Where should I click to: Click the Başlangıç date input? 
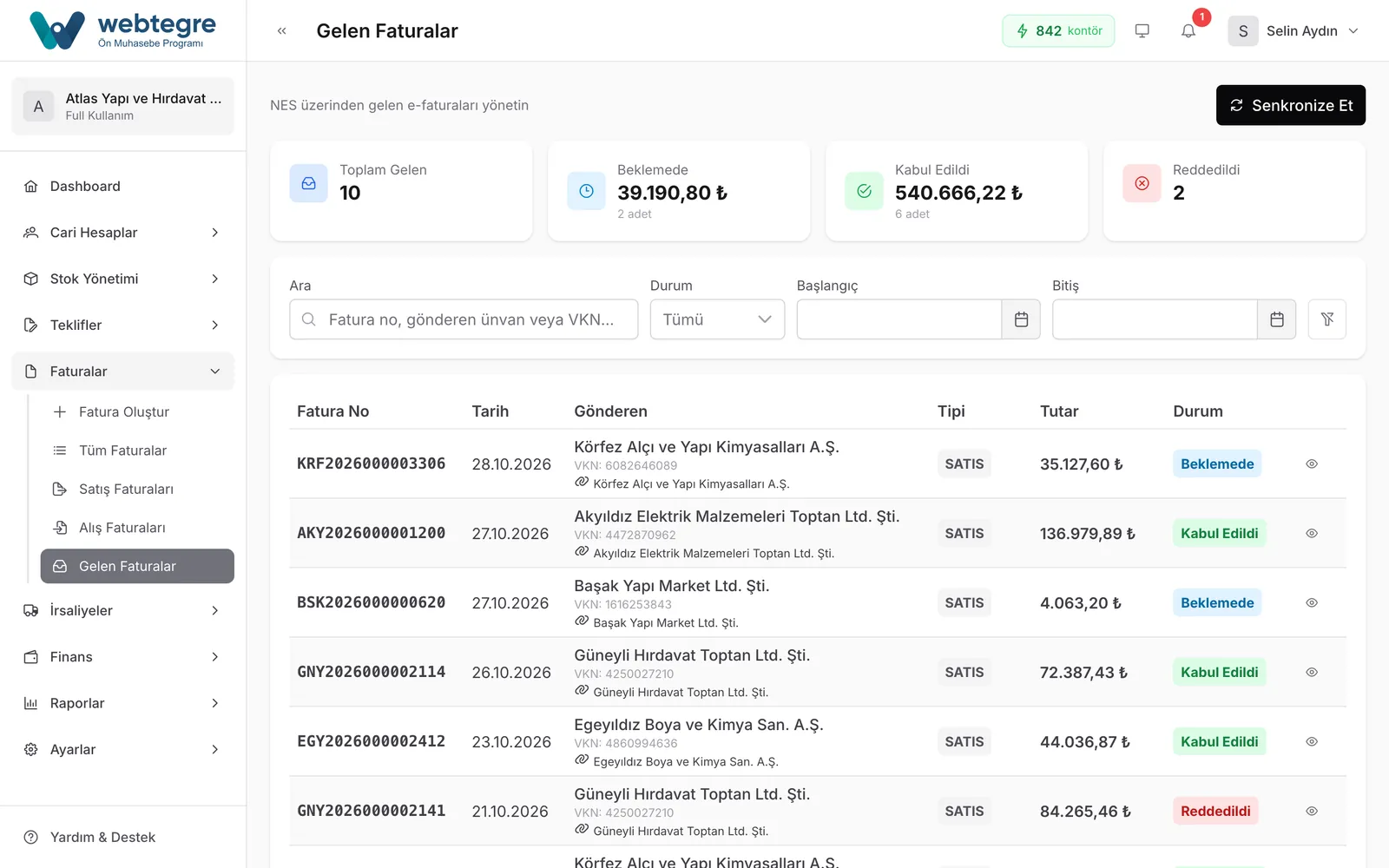pos(899,319)
